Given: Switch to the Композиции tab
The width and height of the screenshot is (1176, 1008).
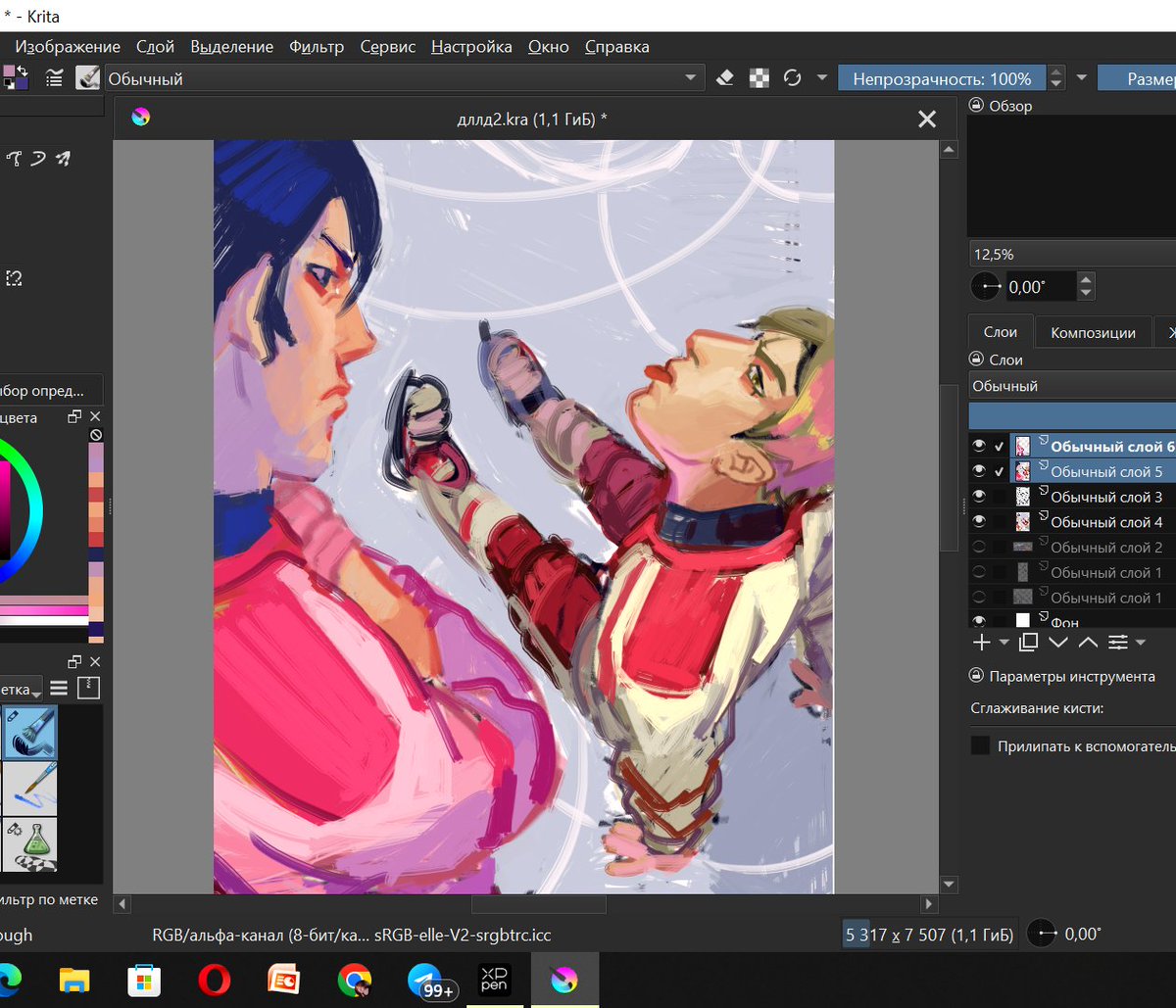Looking at the screenshot, I should (x=1093, y=332).
